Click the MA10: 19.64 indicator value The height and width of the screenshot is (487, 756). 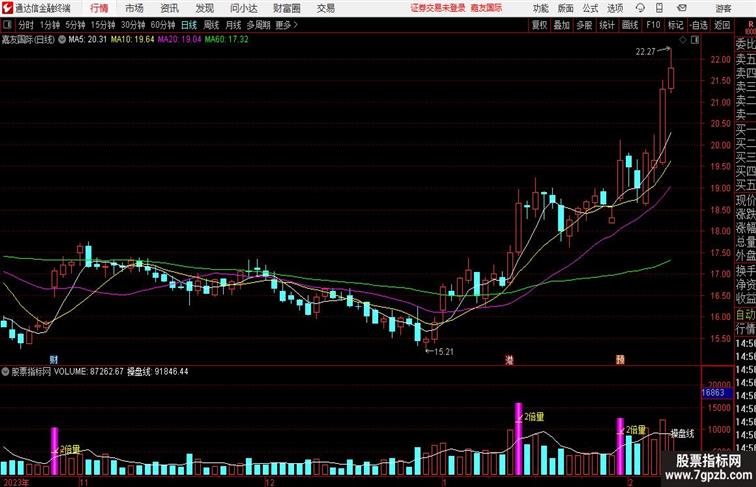(x=133, y=40)
